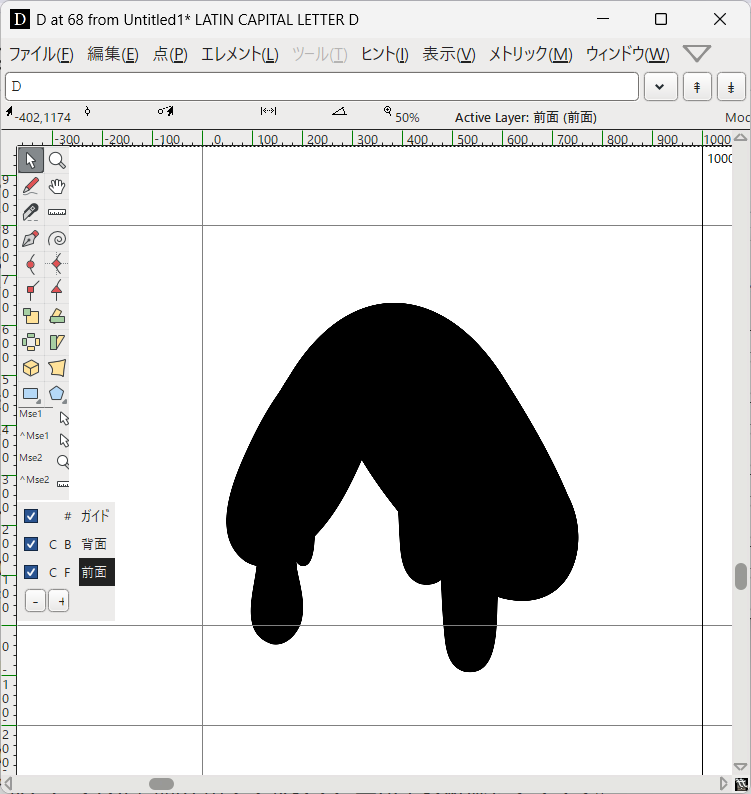Open the エレメント(L) menu
This screenshot has width=751, height=794.
pos(240,54)
